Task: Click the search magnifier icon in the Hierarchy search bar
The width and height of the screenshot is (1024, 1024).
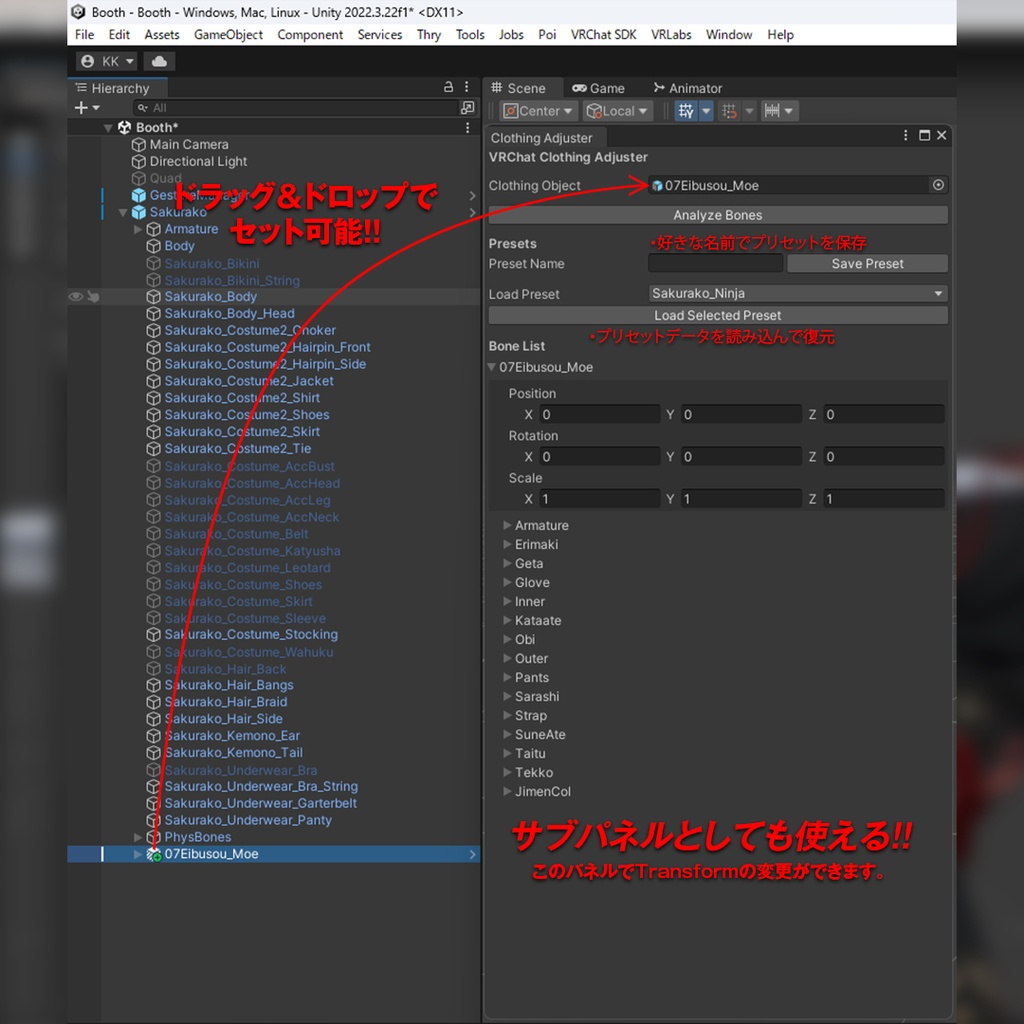Action: tap(141, 108)
